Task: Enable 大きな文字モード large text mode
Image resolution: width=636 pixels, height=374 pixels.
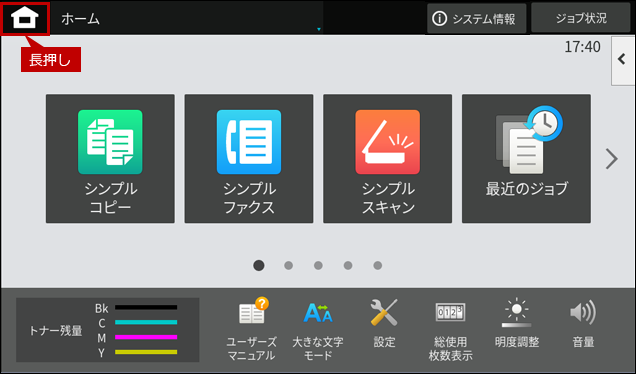Action: click(x=318, y=329)
